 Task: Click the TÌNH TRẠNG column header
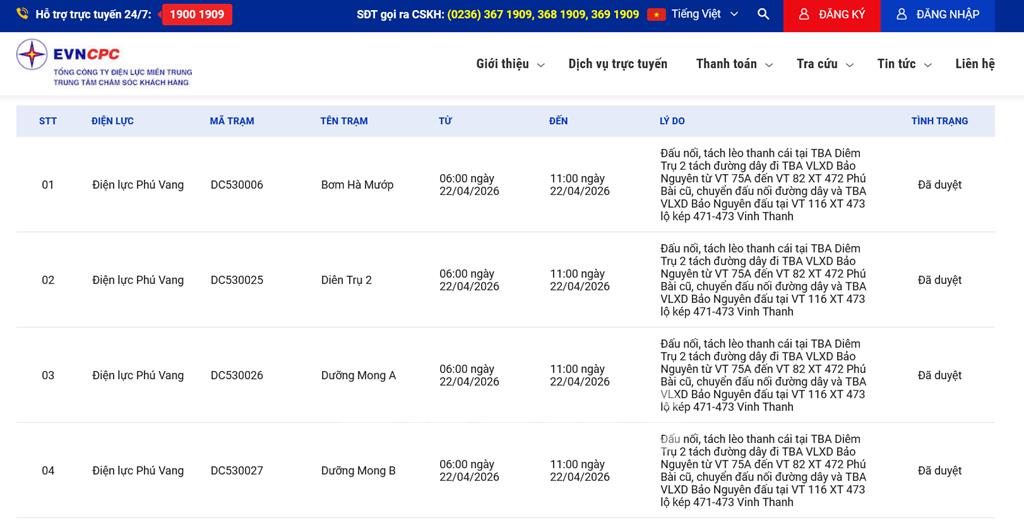click(x=939, y=121)
